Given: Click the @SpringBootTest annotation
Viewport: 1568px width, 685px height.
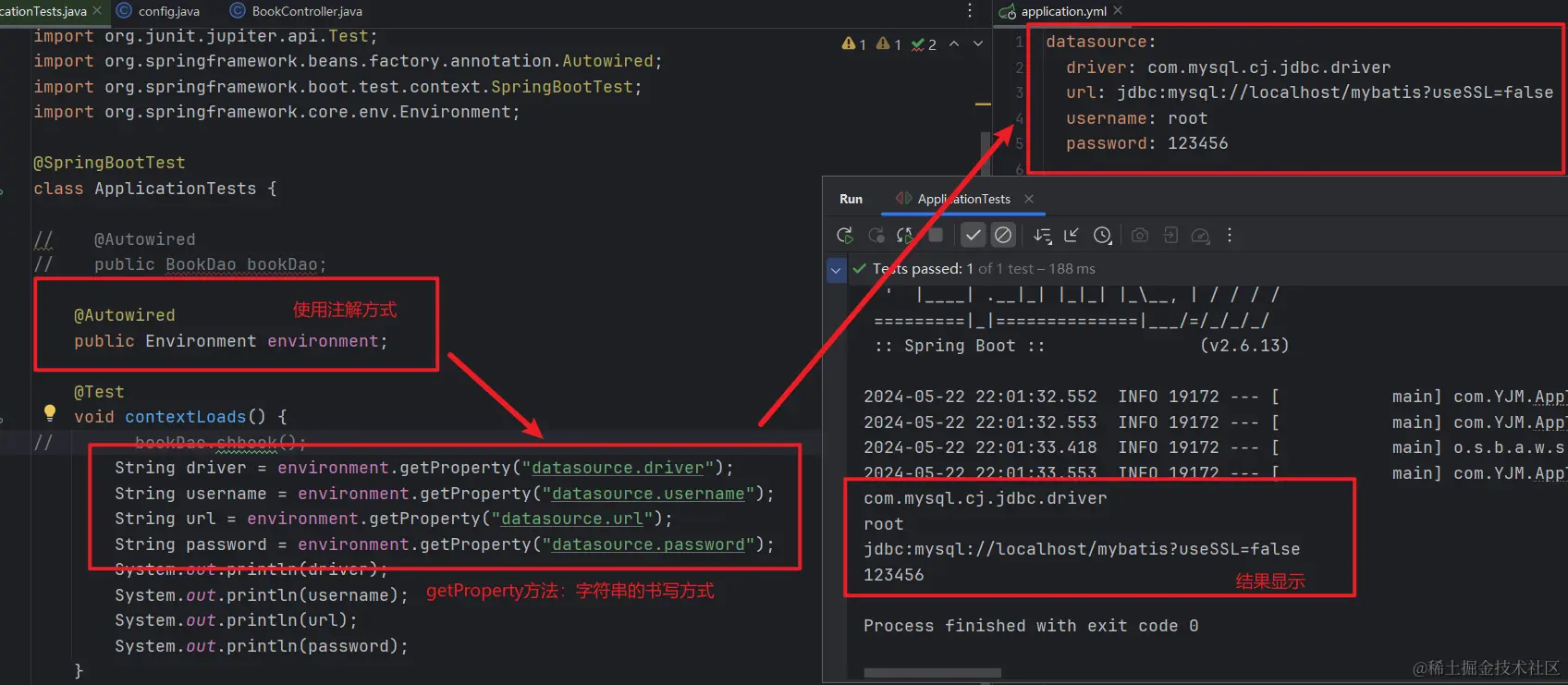Looking at the screenshot, I should [x=109, y=163].
